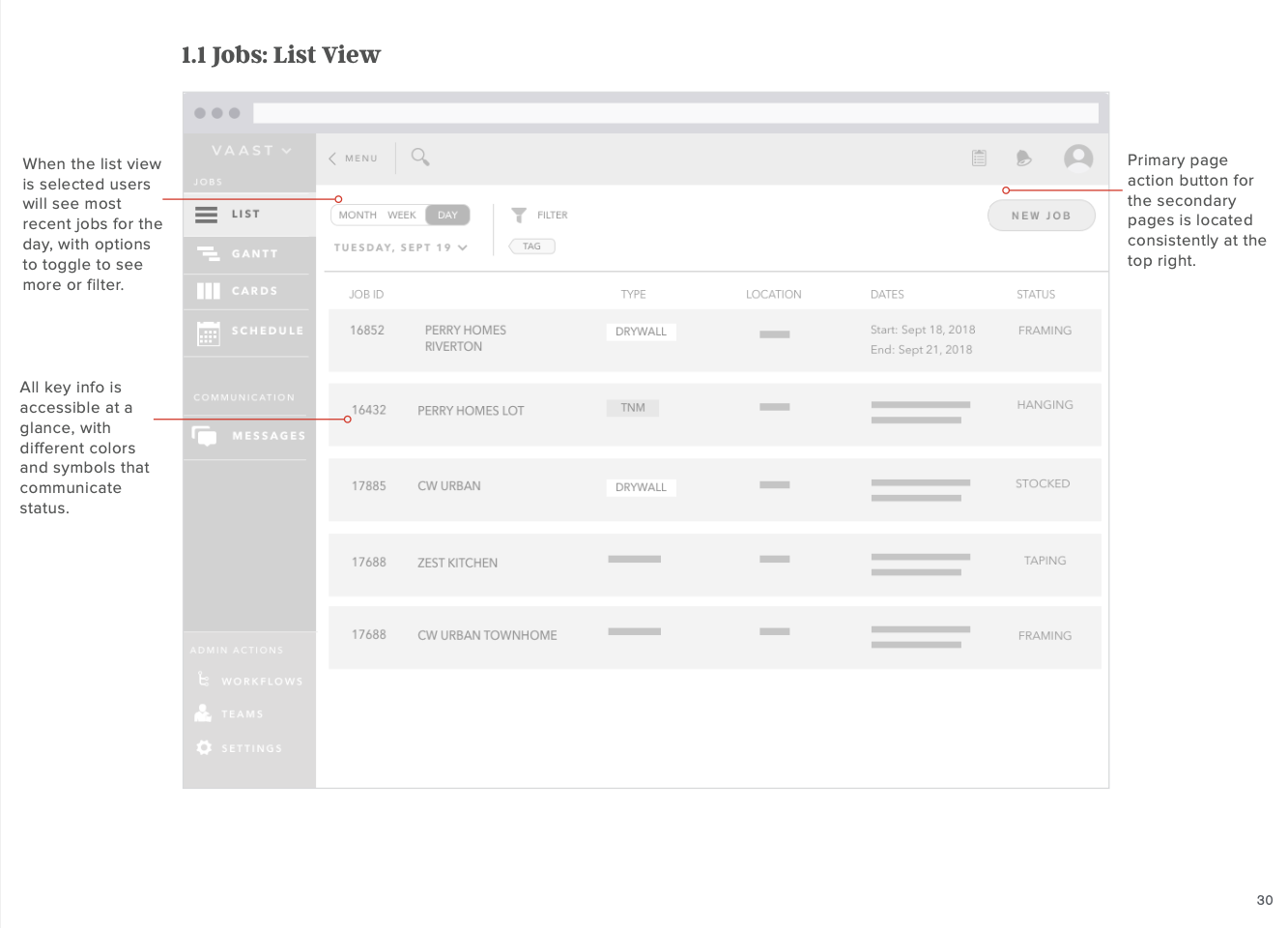Screen dimensions: 1288x928
Task: Click the Drywall tag in Perry Homes Riverton row
Action: tap(642, 332)
